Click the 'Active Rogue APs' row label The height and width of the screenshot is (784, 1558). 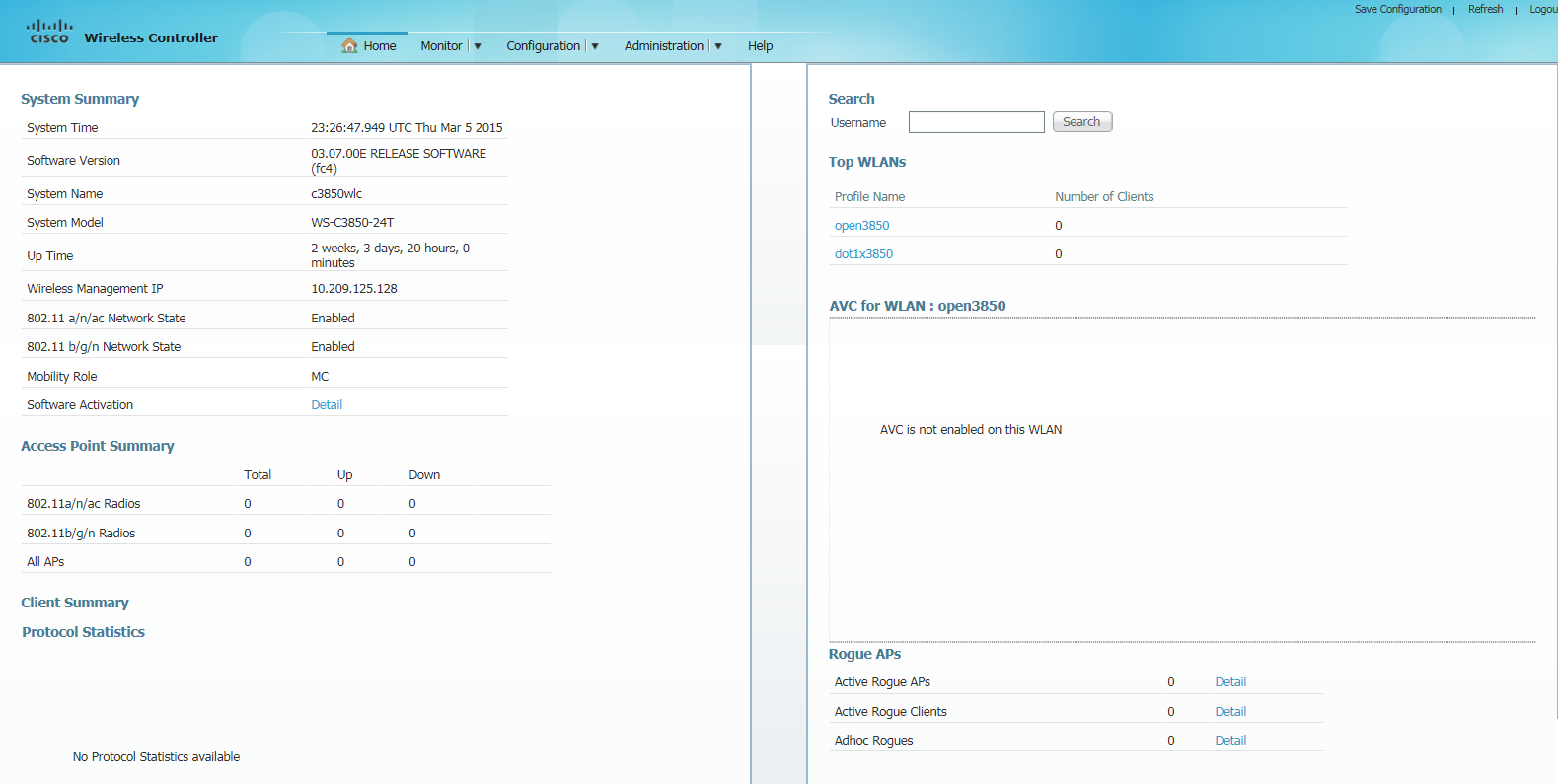pyautogui.click(x=882, y=682)
